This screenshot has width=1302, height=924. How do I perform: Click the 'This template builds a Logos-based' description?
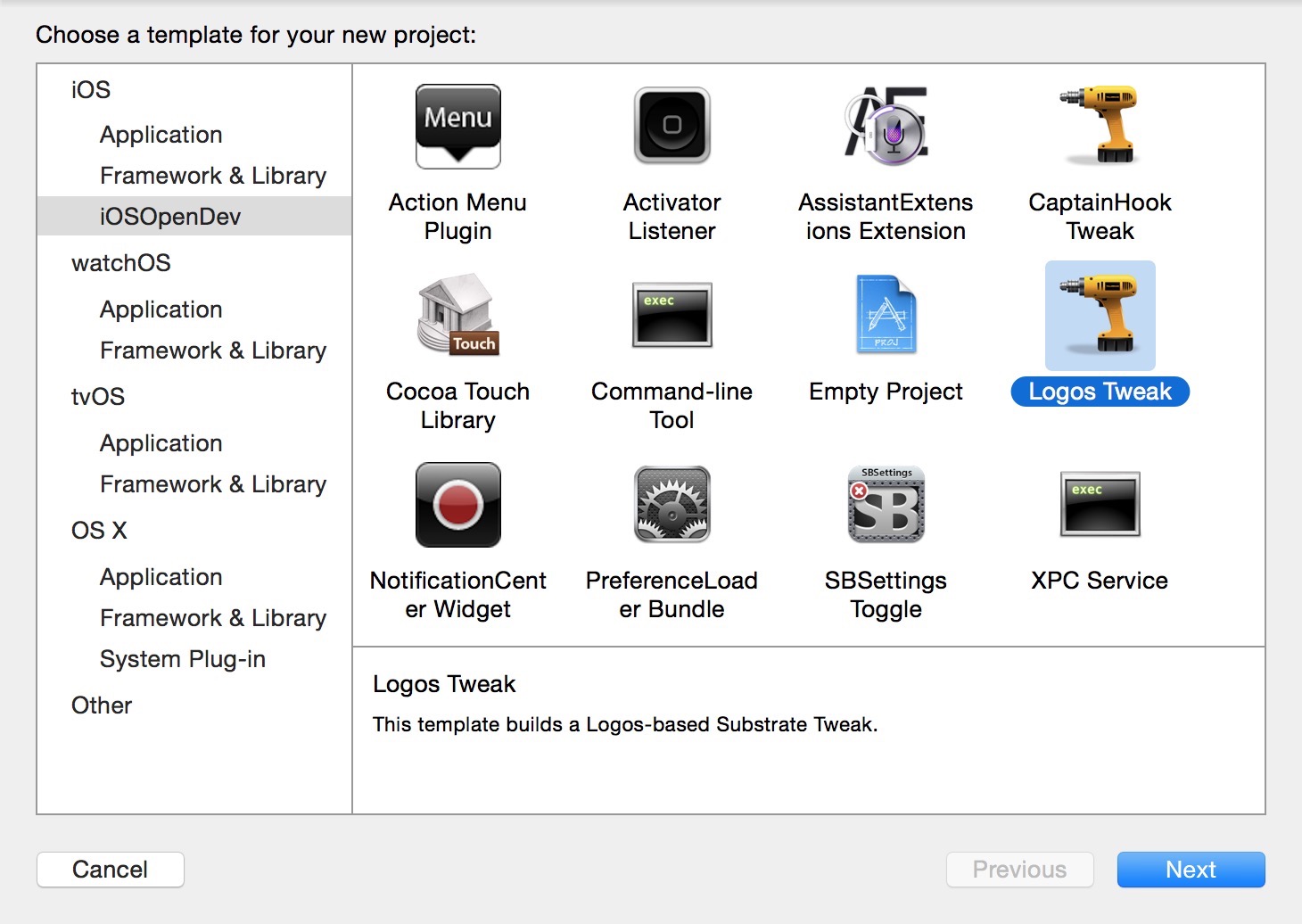pyautogui.click(x=625, y=724)
